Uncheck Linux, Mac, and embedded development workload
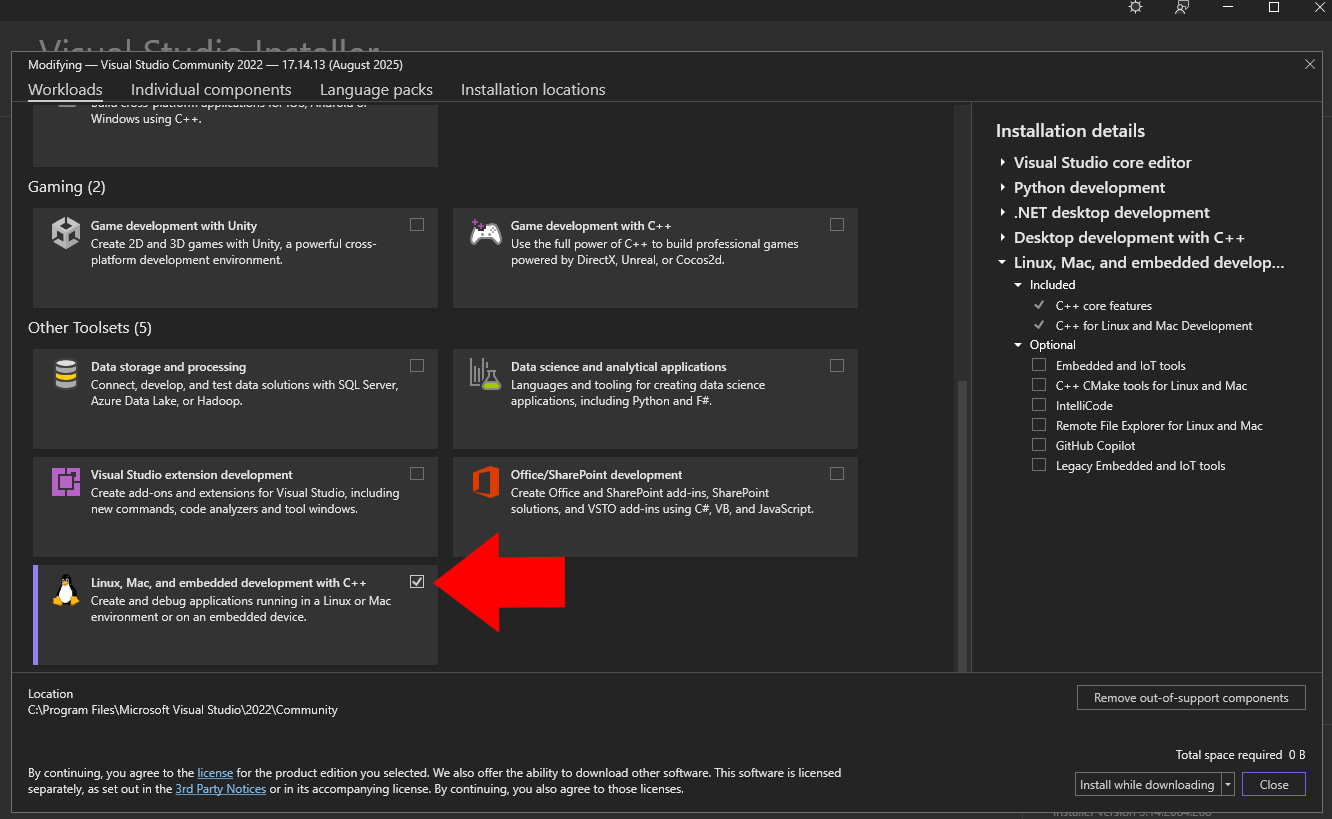 [x=417, y=581]
